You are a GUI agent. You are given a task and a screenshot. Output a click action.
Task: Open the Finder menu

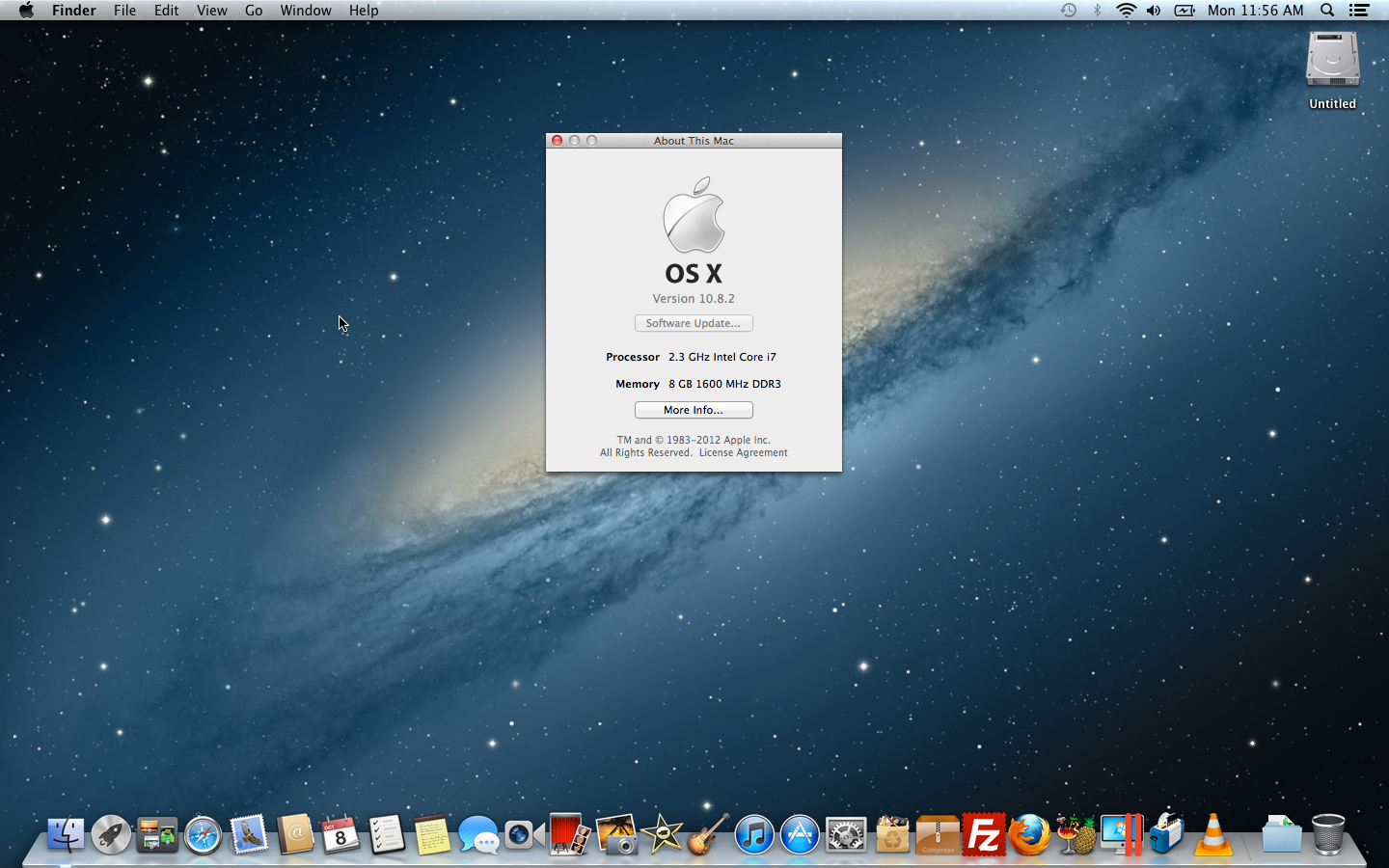[74, 11]
